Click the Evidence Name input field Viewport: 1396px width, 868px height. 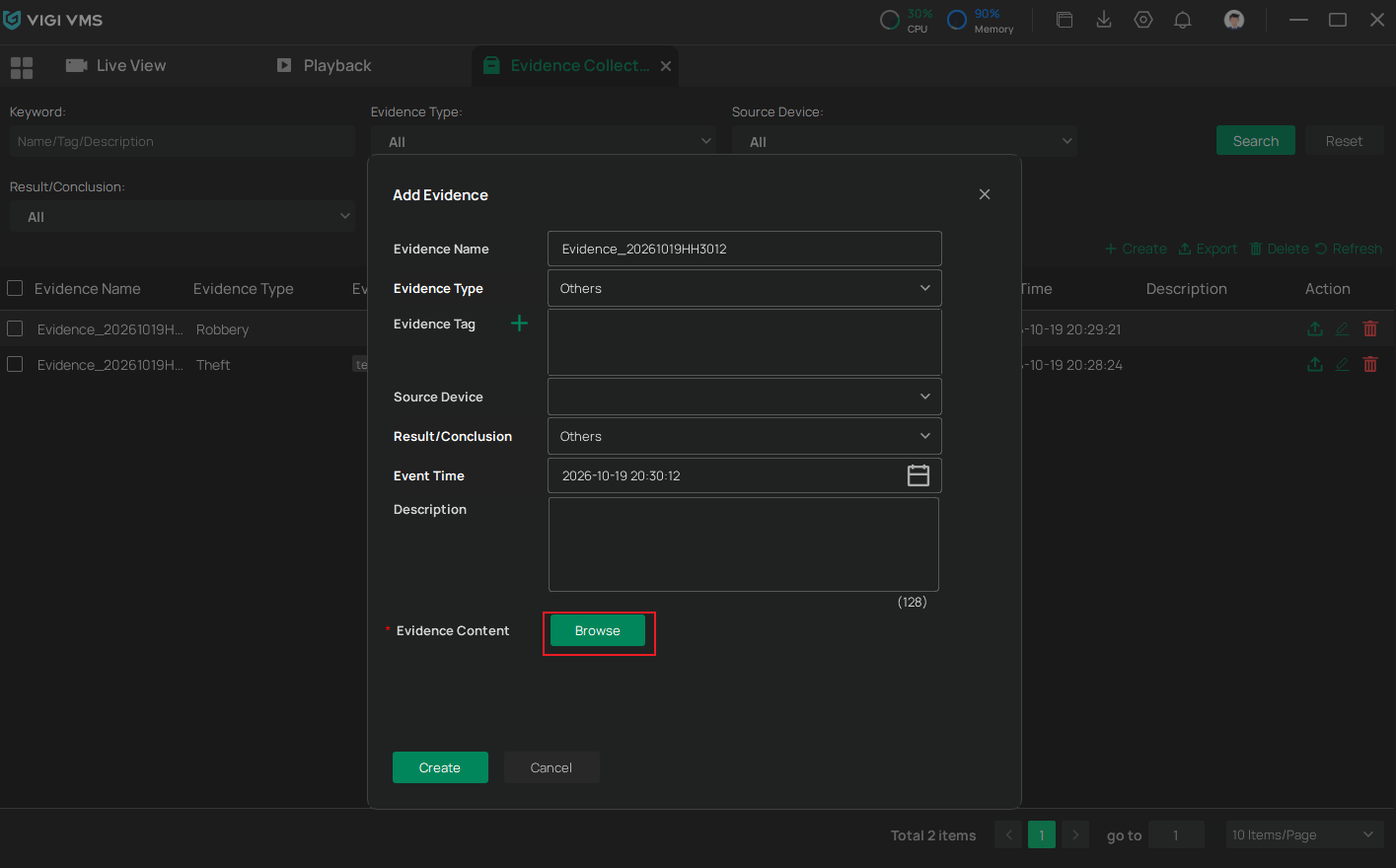tap(745, 249)
